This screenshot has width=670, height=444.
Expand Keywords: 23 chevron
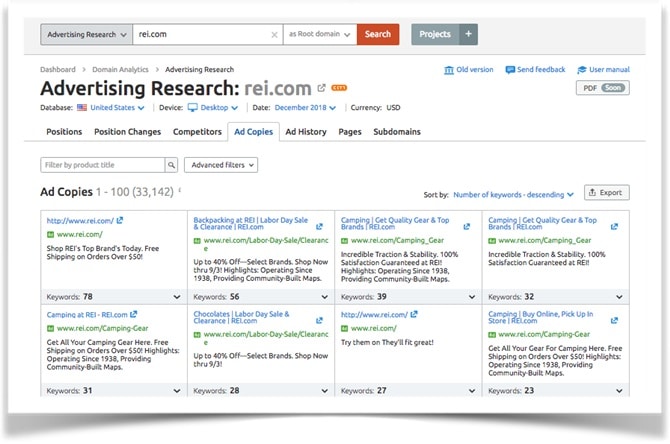pyautogui.click(x=619, y=391)
